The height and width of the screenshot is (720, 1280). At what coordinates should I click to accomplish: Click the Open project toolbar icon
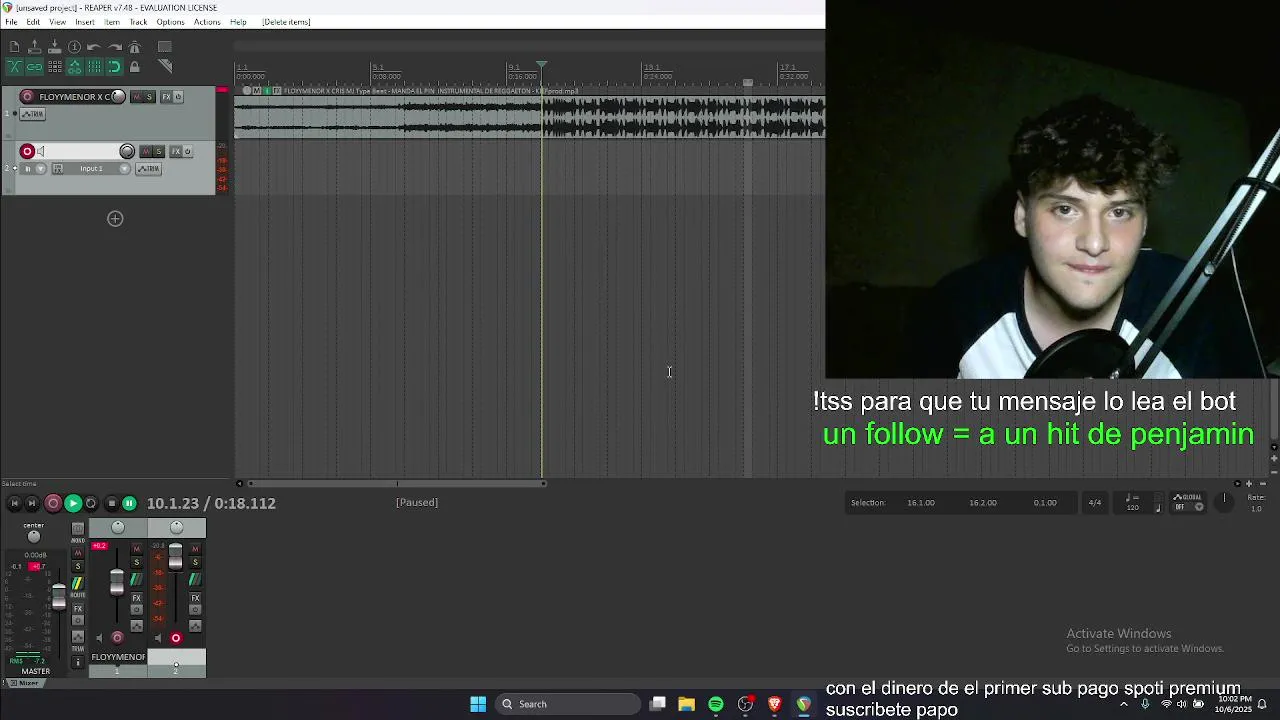pyautogui.click(x=34, y=47)
